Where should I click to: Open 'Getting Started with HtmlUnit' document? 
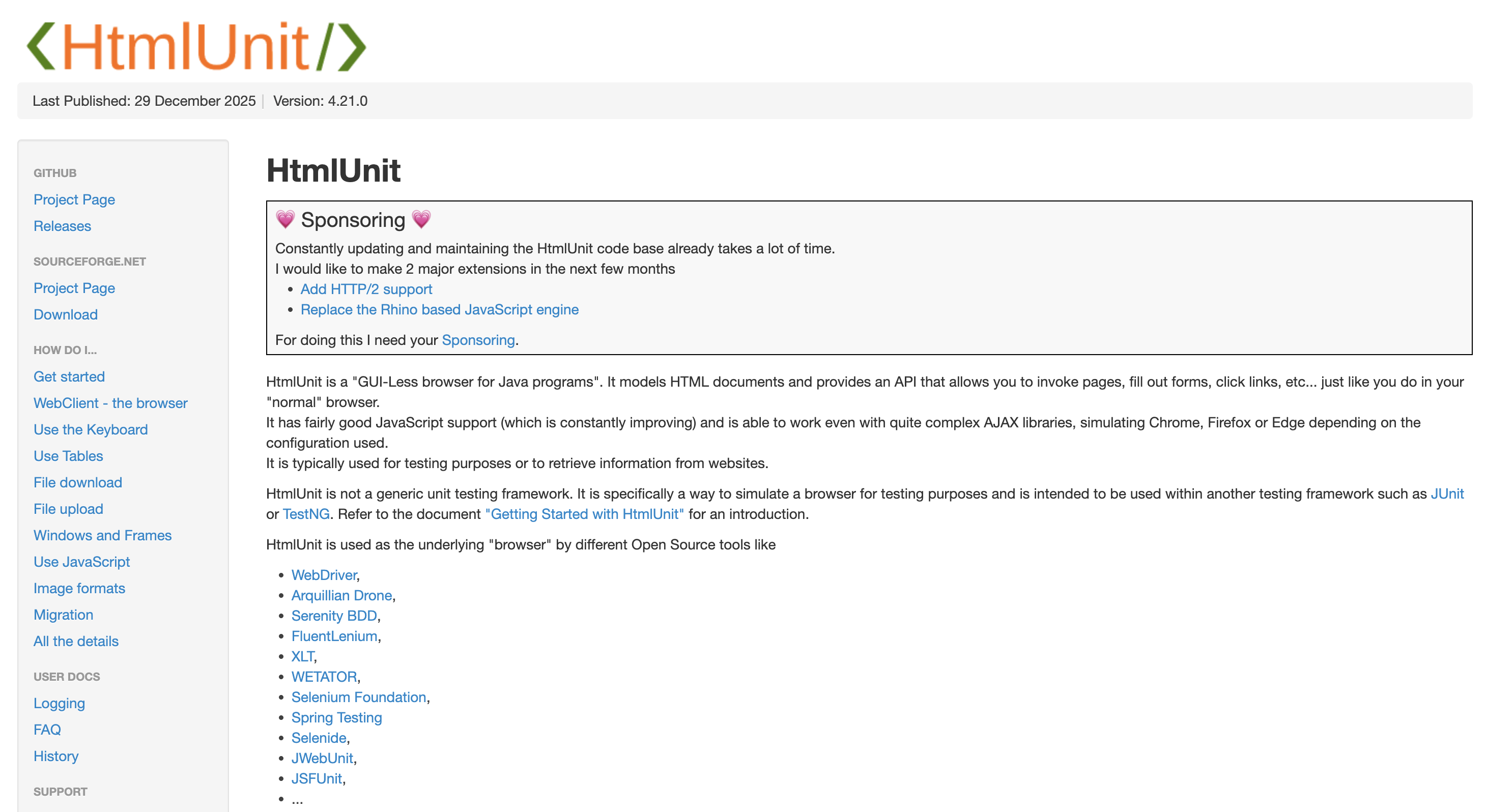pyautogui.click(x=584, y=514)
